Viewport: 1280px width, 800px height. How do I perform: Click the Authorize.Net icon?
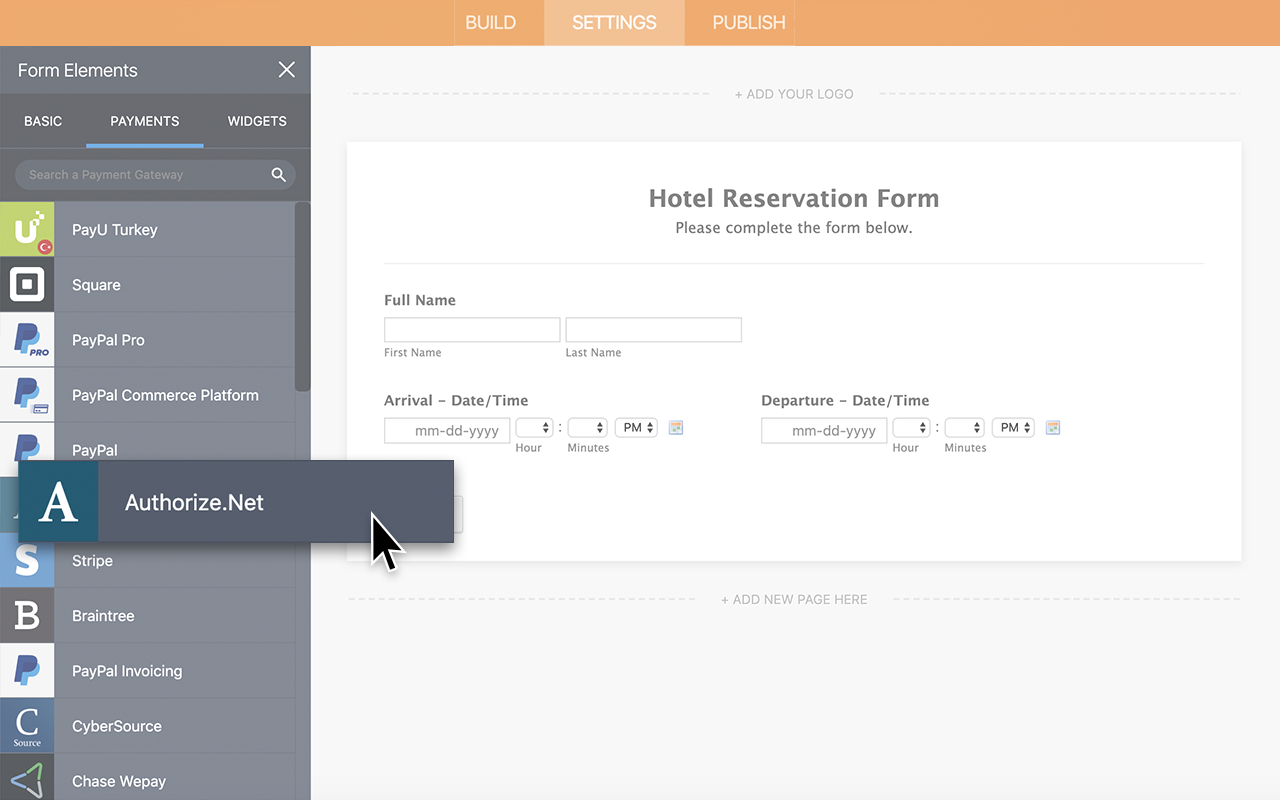click(x=58, y=502)
